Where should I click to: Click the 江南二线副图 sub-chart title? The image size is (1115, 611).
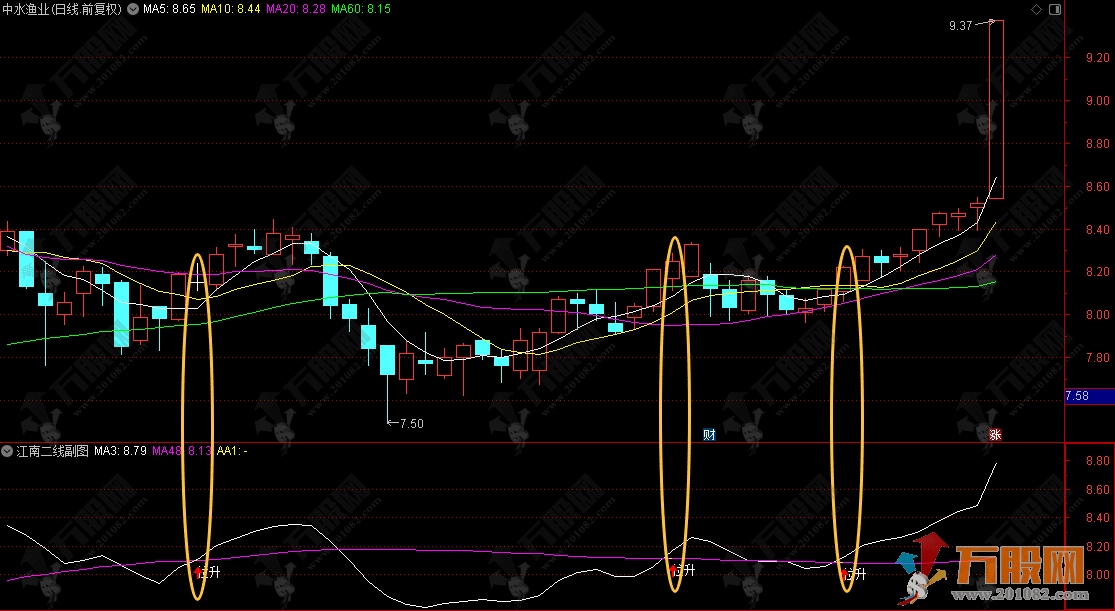pyautogui.click(x=52, y=452)
